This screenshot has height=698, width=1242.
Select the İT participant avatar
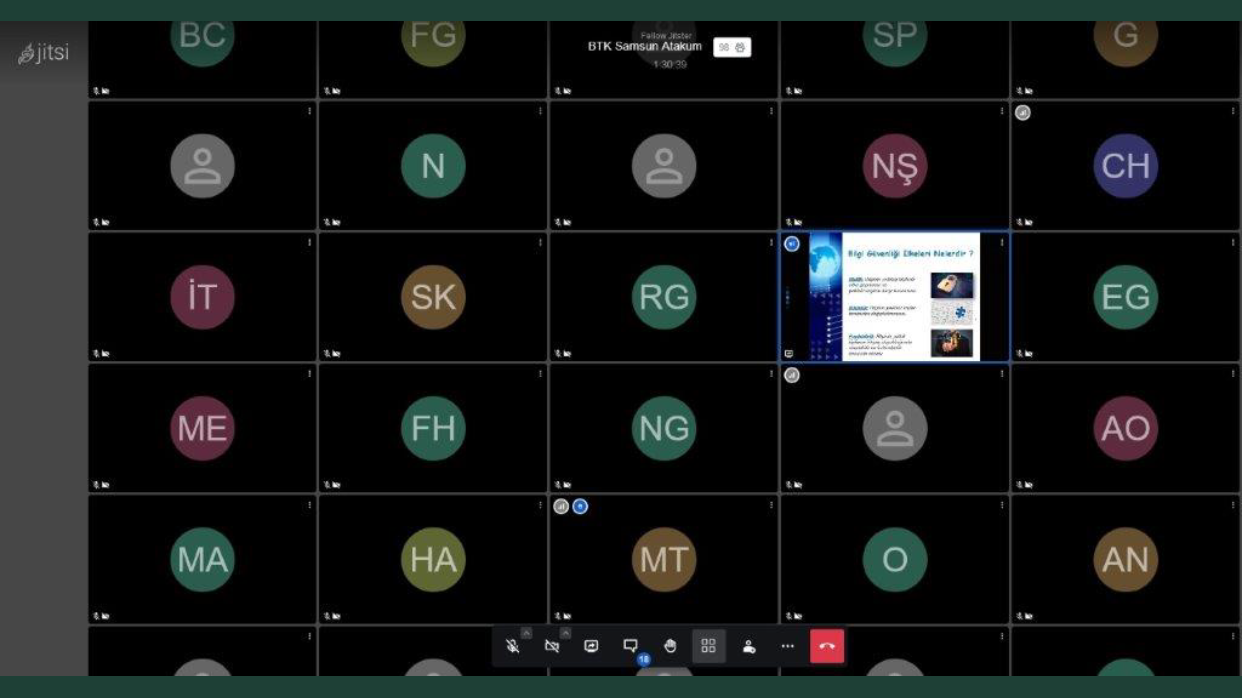point(202,297)
